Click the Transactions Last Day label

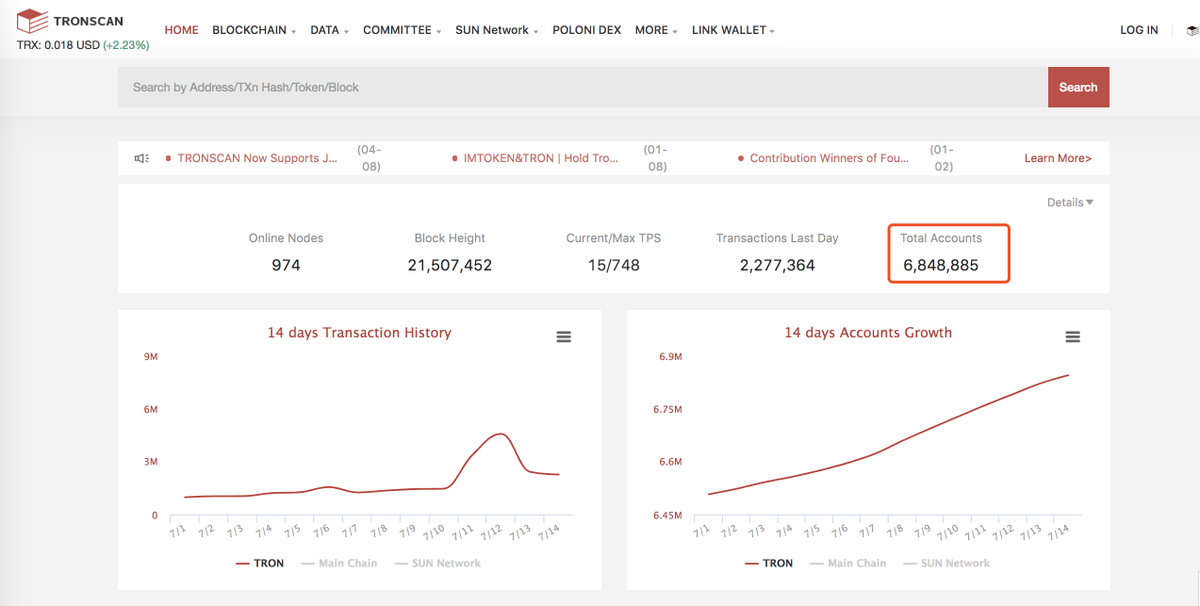pos(777,238)
